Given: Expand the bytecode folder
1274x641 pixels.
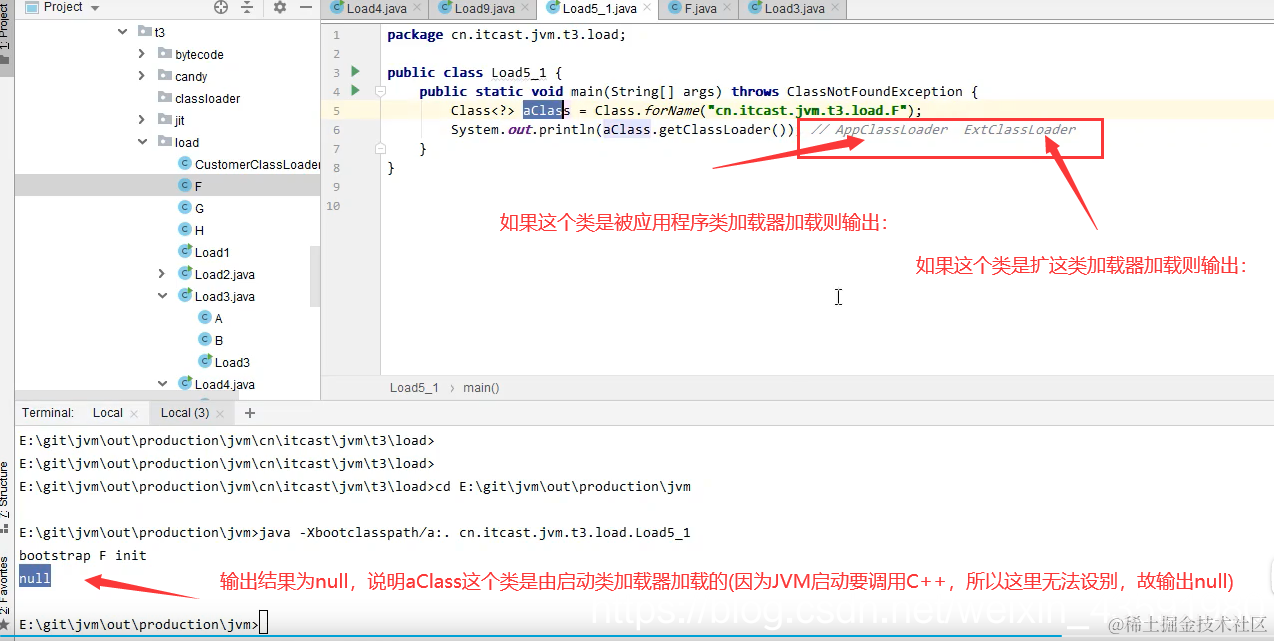Looking at the screenshot, I should 142,54.
